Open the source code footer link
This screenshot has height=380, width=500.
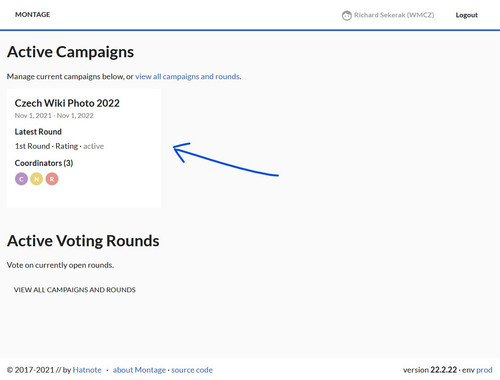[x=192, y=370]
